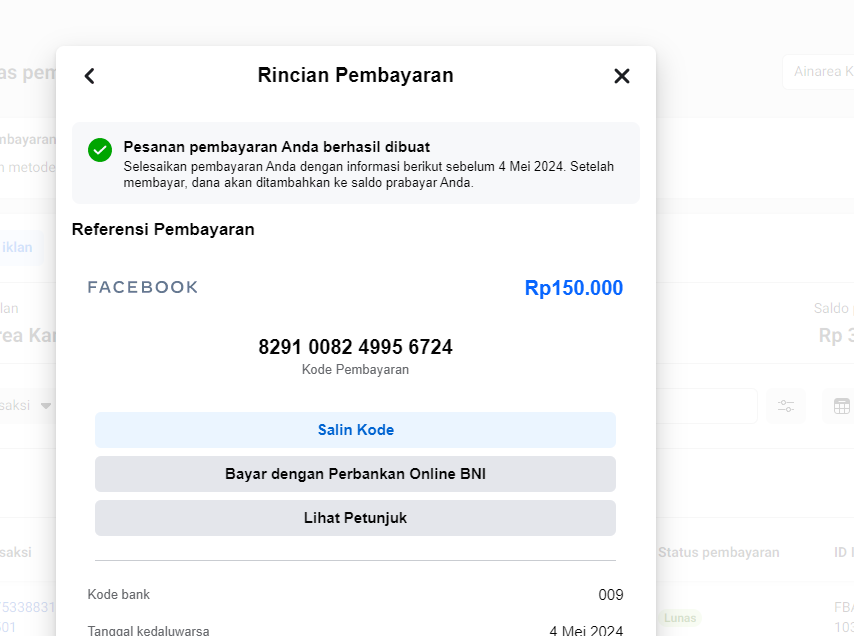Open the transaction ID link
Screen dimensions: 854x636
[28, 607]
